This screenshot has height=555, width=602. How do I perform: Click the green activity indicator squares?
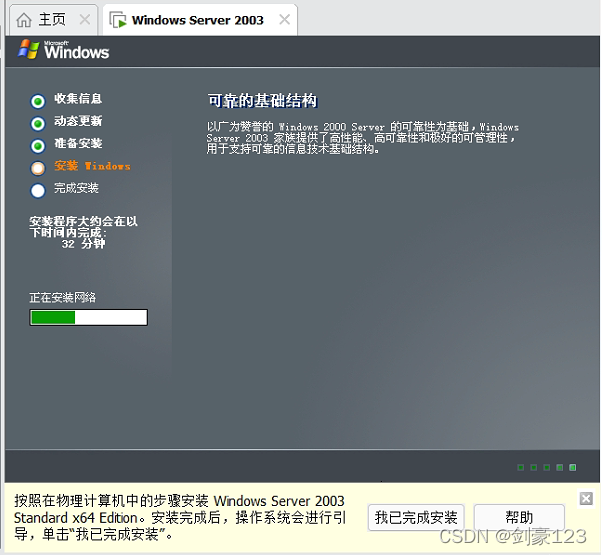(x=547, y=467)
